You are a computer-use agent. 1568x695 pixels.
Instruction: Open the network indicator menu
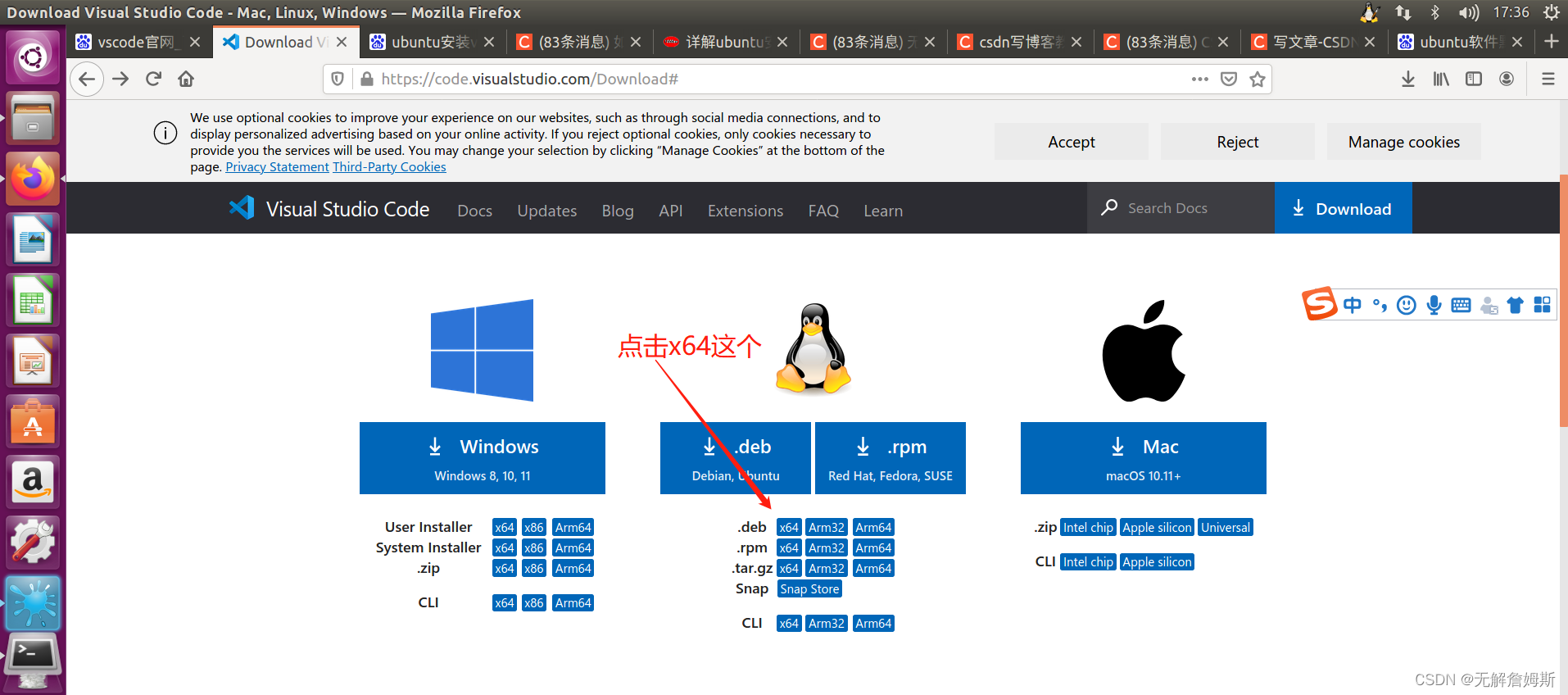(1403, 12)
